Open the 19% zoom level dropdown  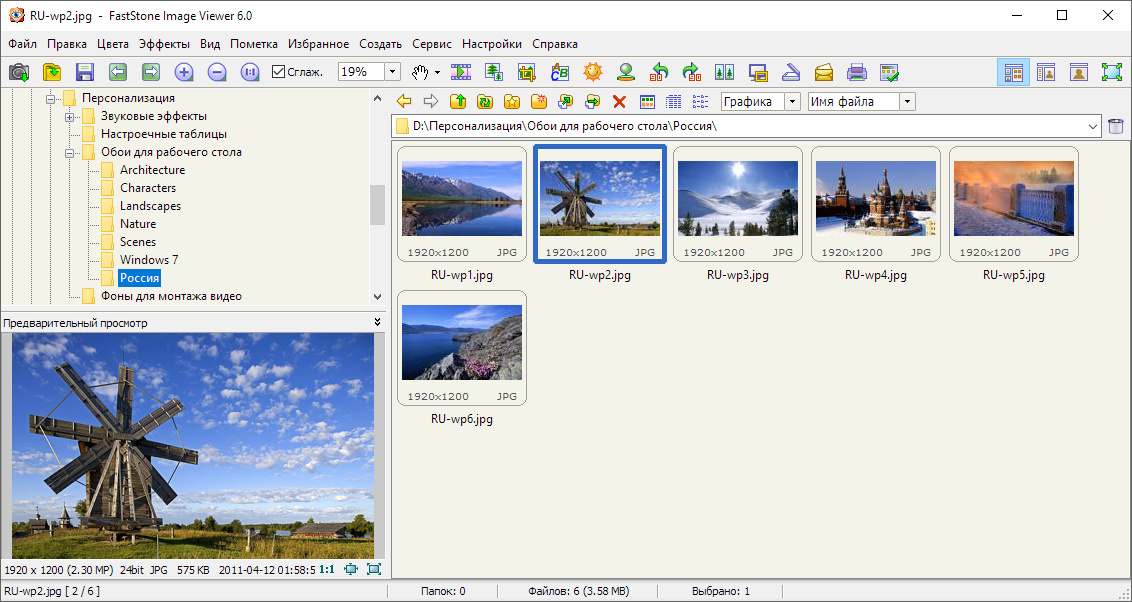tap(392, 71)
